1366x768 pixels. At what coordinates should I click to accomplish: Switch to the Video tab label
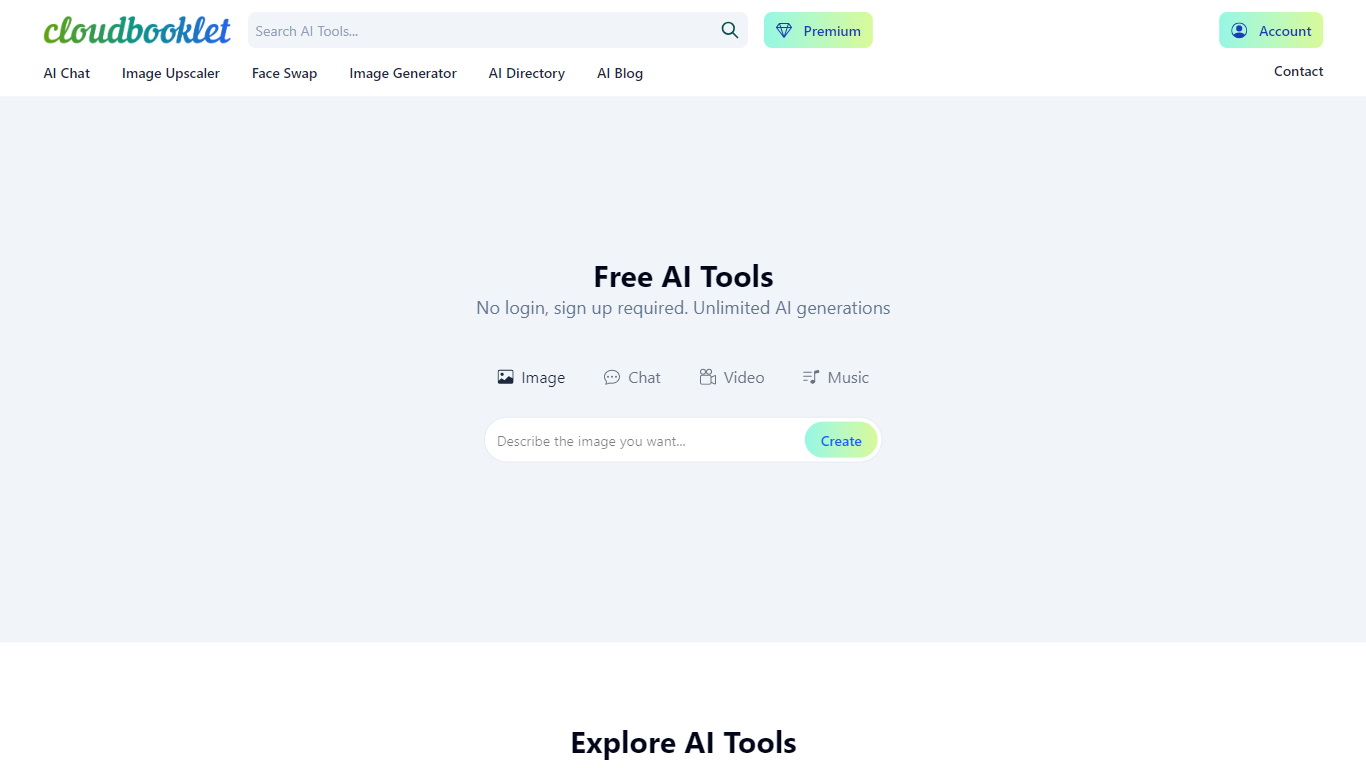[744, 377]
